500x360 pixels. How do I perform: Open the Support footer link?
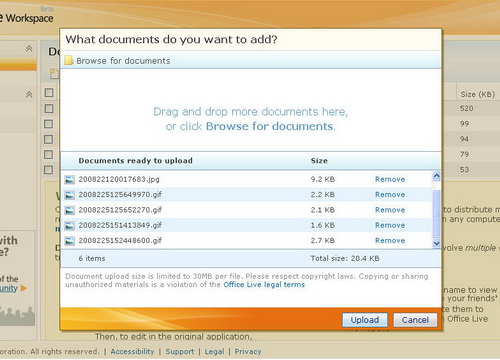(x=180, y=351)
